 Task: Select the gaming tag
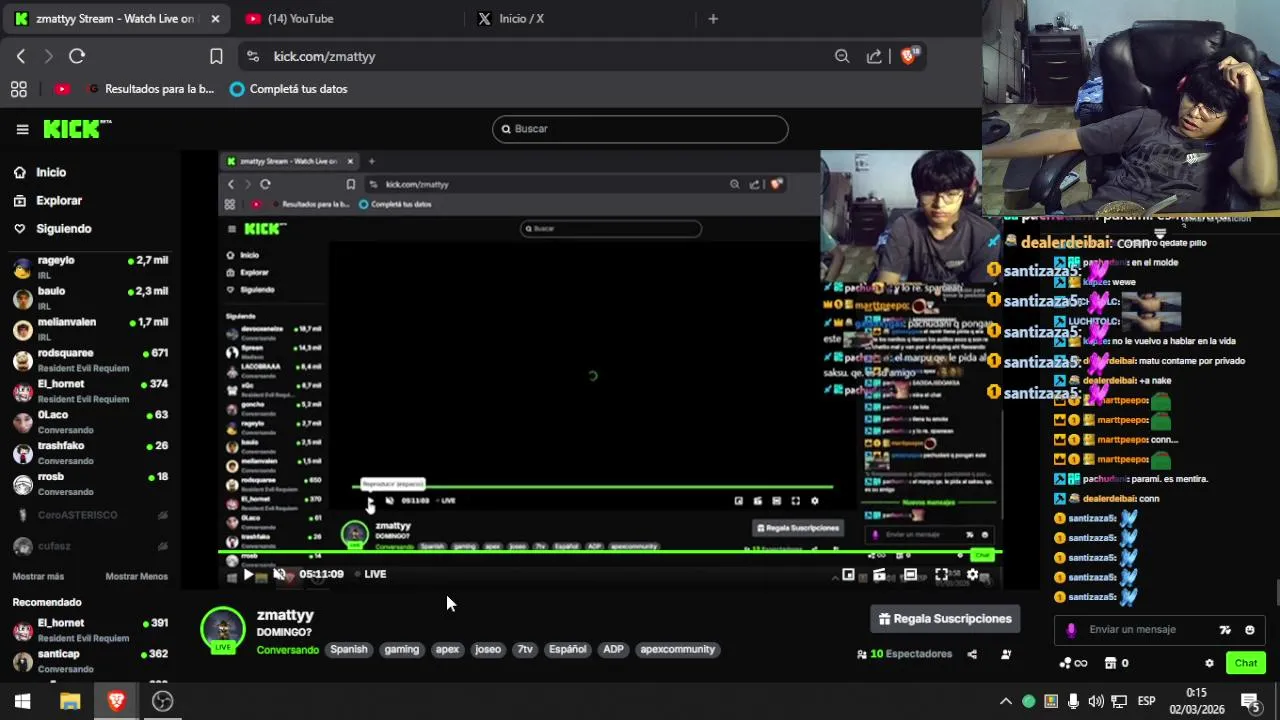pyautogui.click(x=402, y=650)
